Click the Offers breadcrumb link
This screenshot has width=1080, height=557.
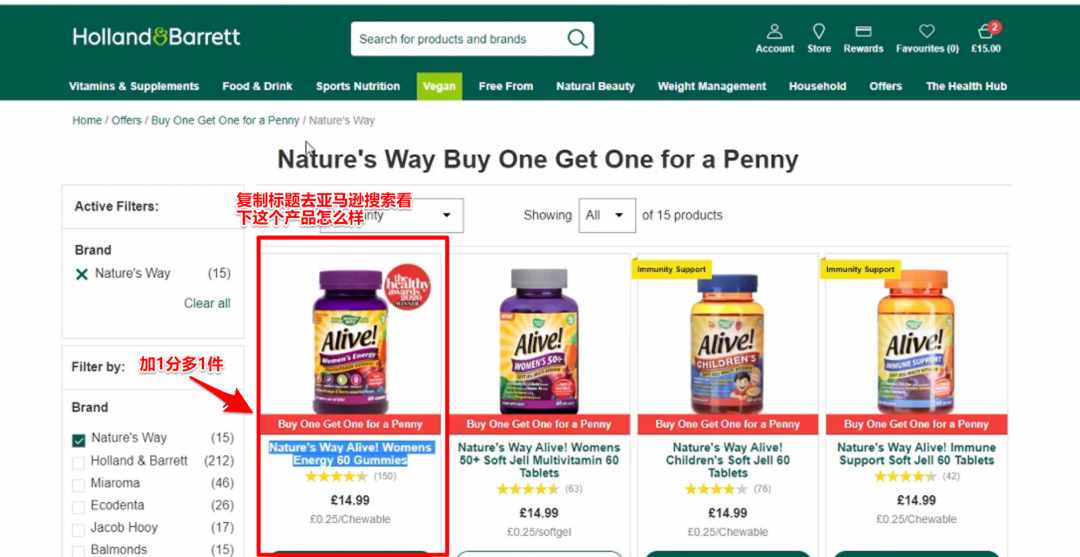(x=126, y=120)
